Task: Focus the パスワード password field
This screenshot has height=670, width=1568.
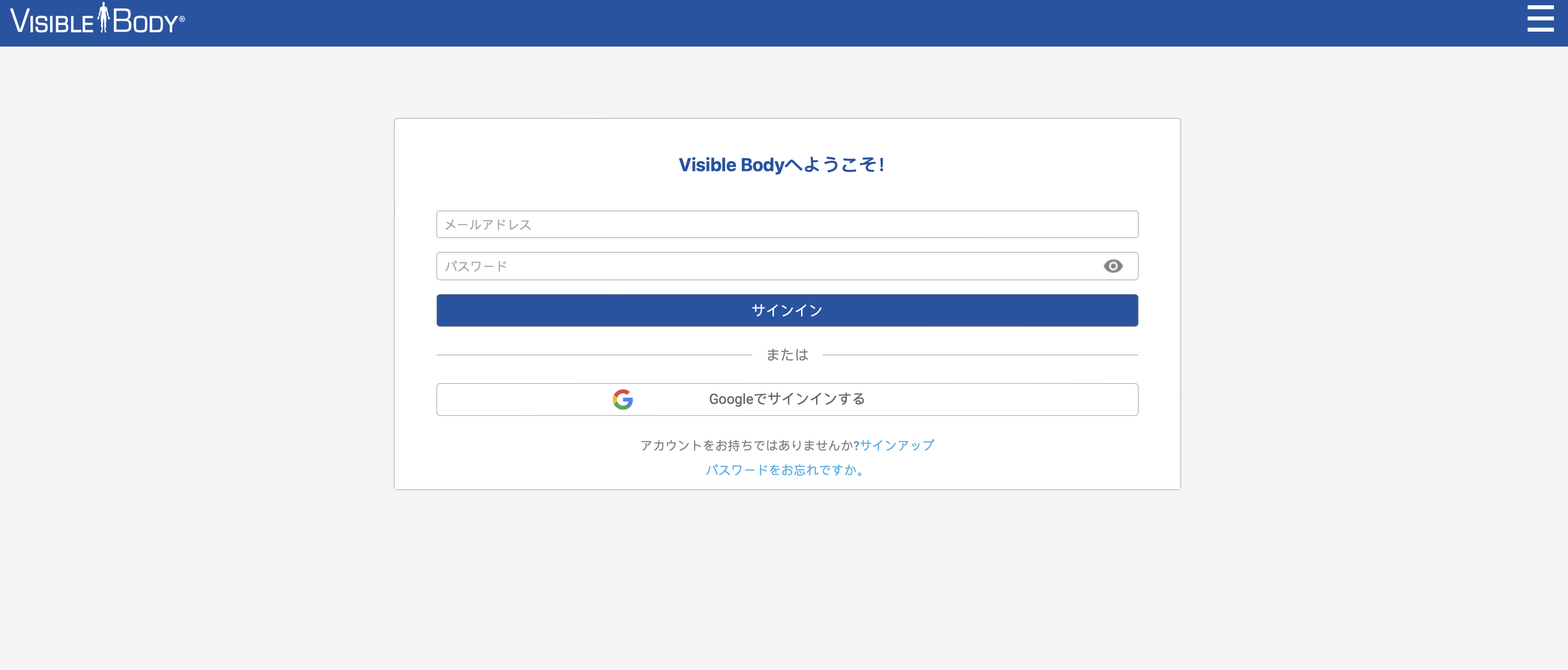Action: pos(787,266)
